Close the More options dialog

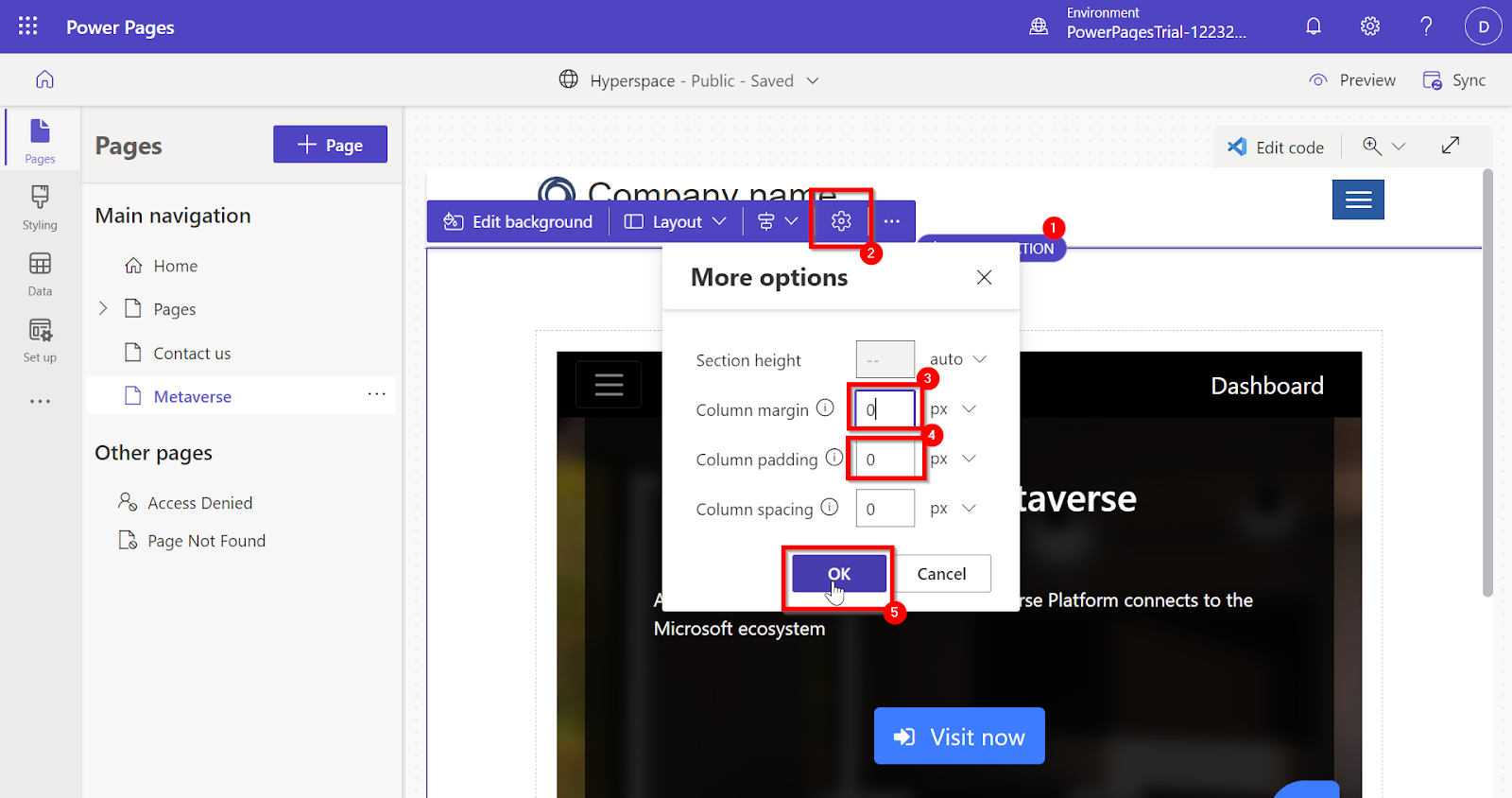point(984,277)
